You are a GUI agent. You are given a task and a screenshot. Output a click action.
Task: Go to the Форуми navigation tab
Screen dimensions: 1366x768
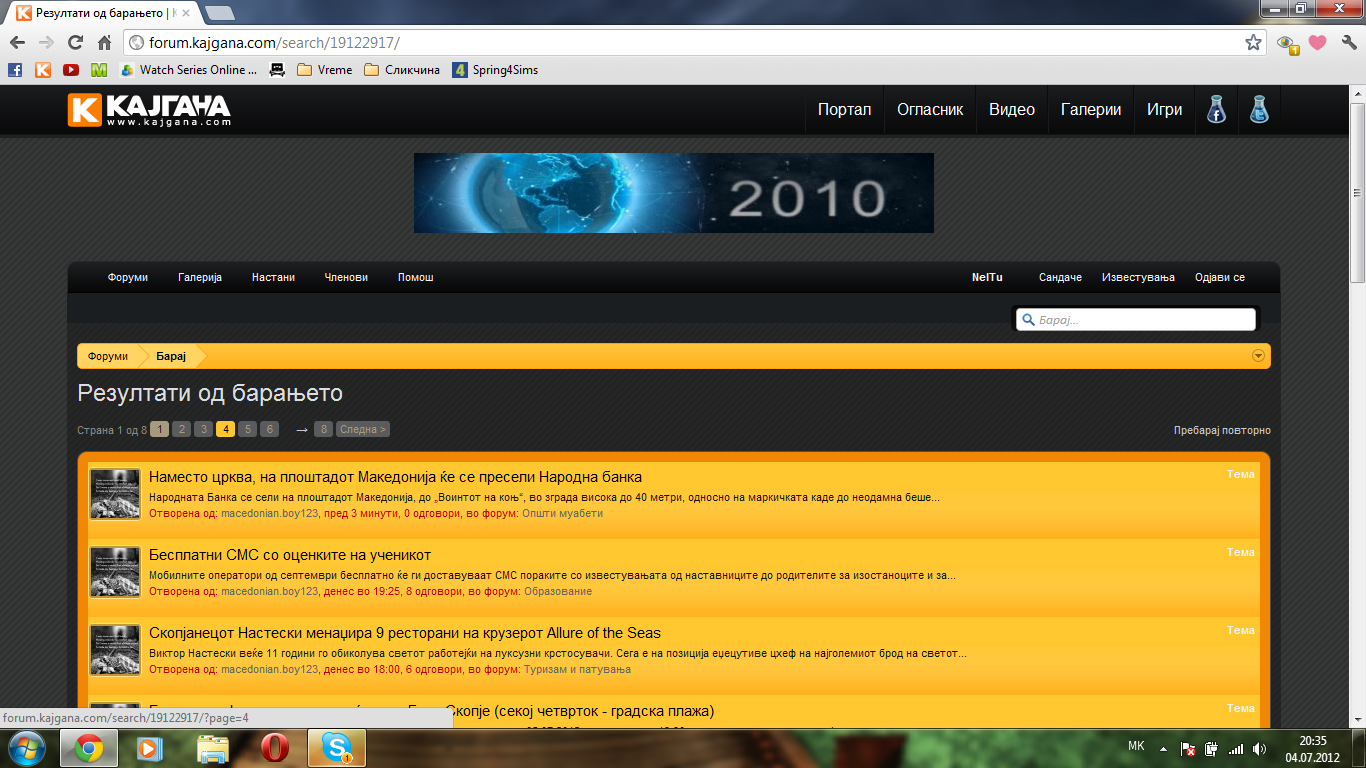pyautogui.click(x=128, y=277)
